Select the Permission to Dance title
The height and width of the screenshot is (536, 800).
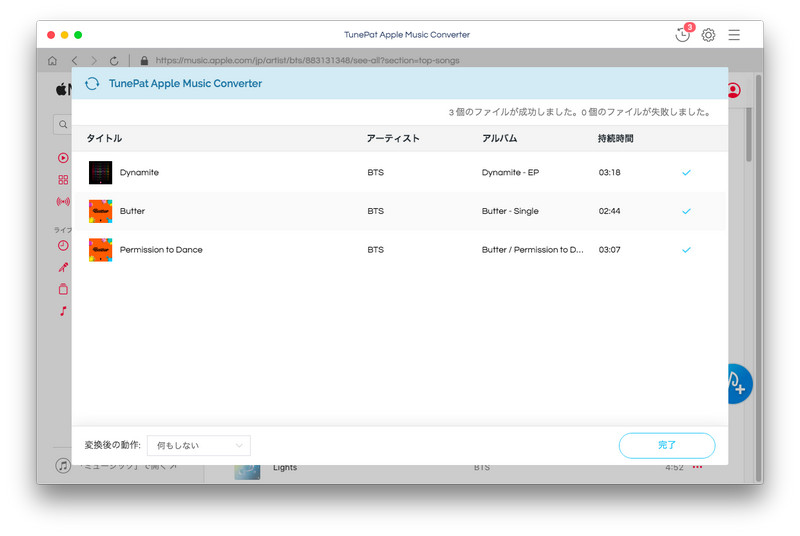[x=161, y=250]
